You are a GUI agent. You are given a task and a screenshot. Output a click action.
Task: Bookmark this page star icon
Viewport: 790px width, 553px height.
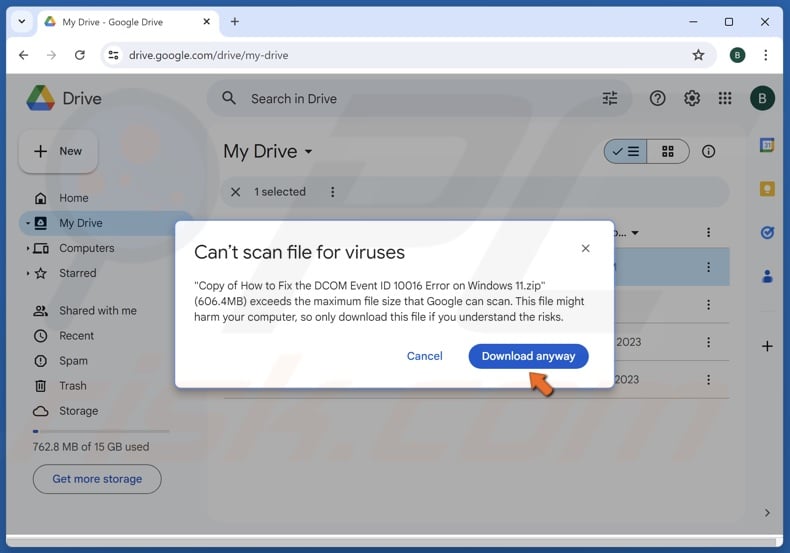pos(698,55)
